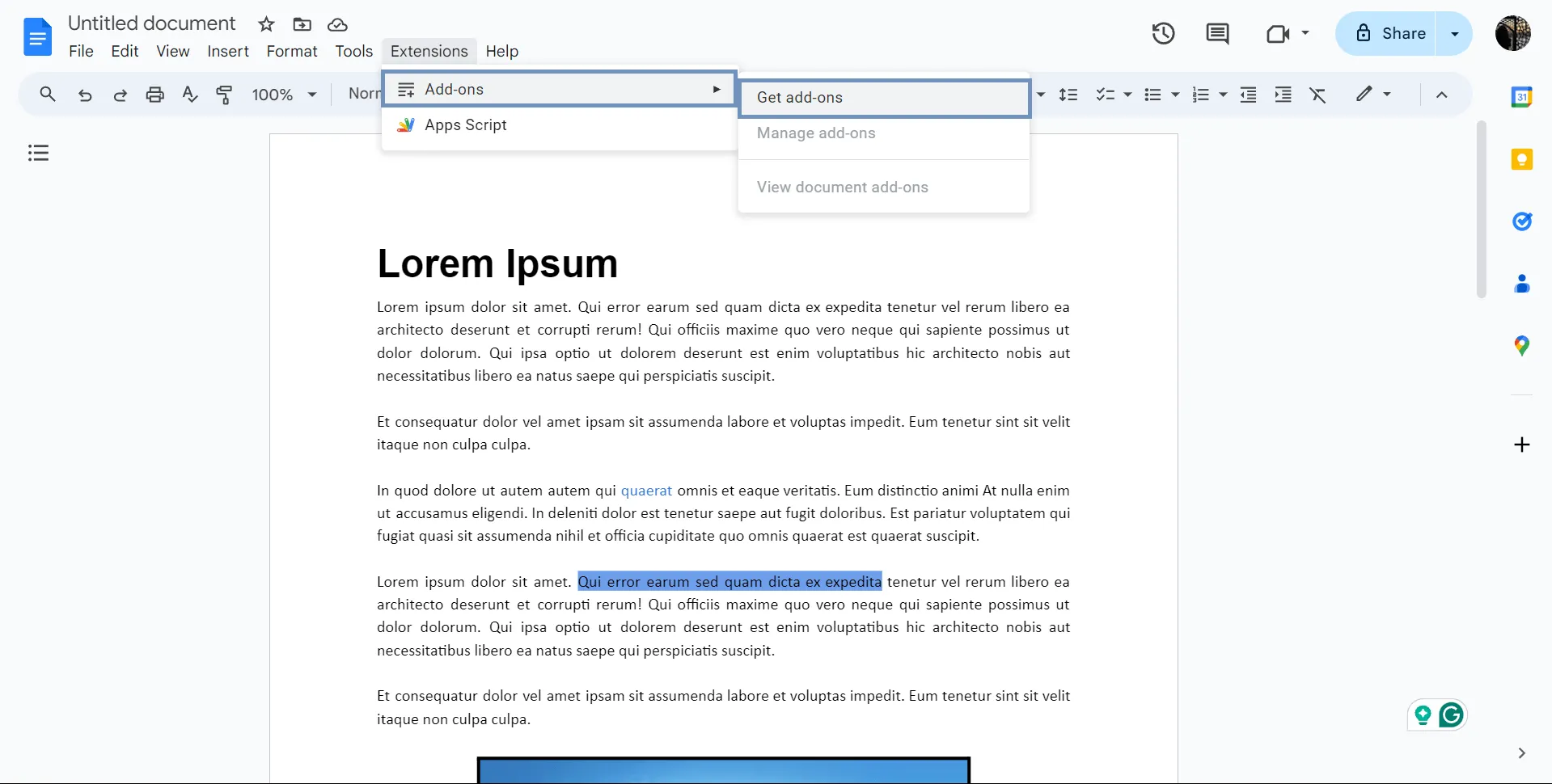Open Apps Script
The image size is (1552, 784).
[559, 124]
